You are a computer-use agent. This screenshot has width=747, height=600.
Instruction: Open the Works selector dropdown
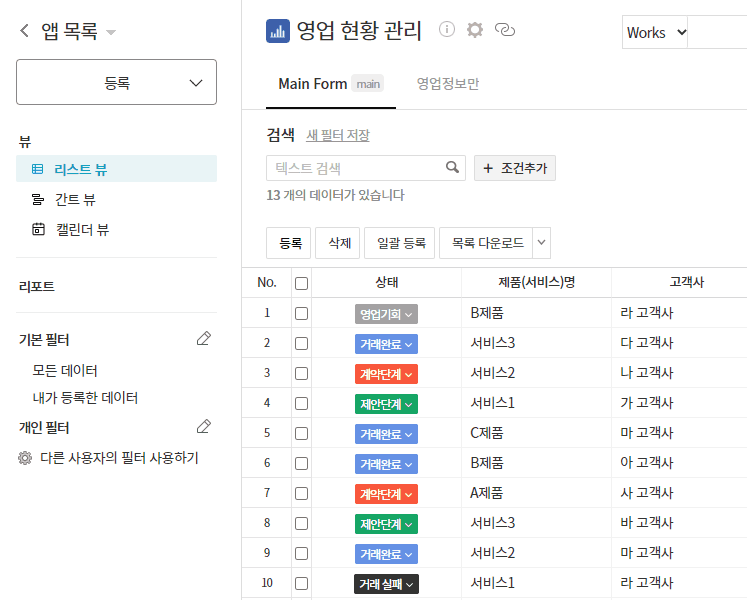[656, 32]
